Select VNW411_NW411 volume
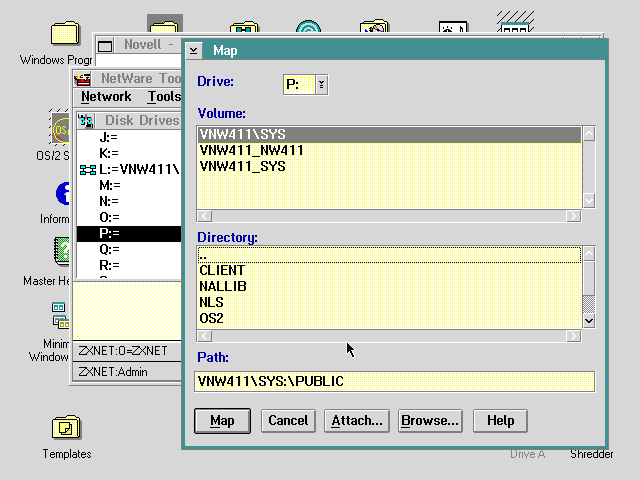The height and width of the screenshot is (480, 640). pyautogui.click(x=389, y=151)
